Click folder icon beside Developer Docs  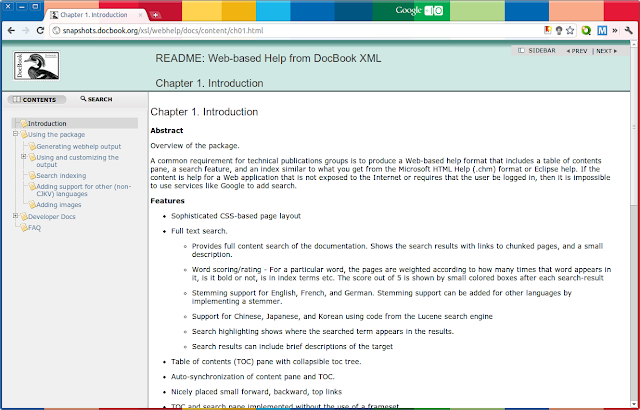(24, 216)
